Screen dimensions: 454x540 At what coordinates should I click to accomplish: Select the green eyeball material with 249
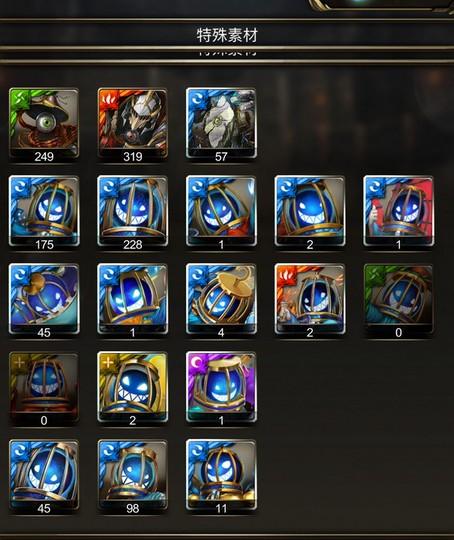44,124
